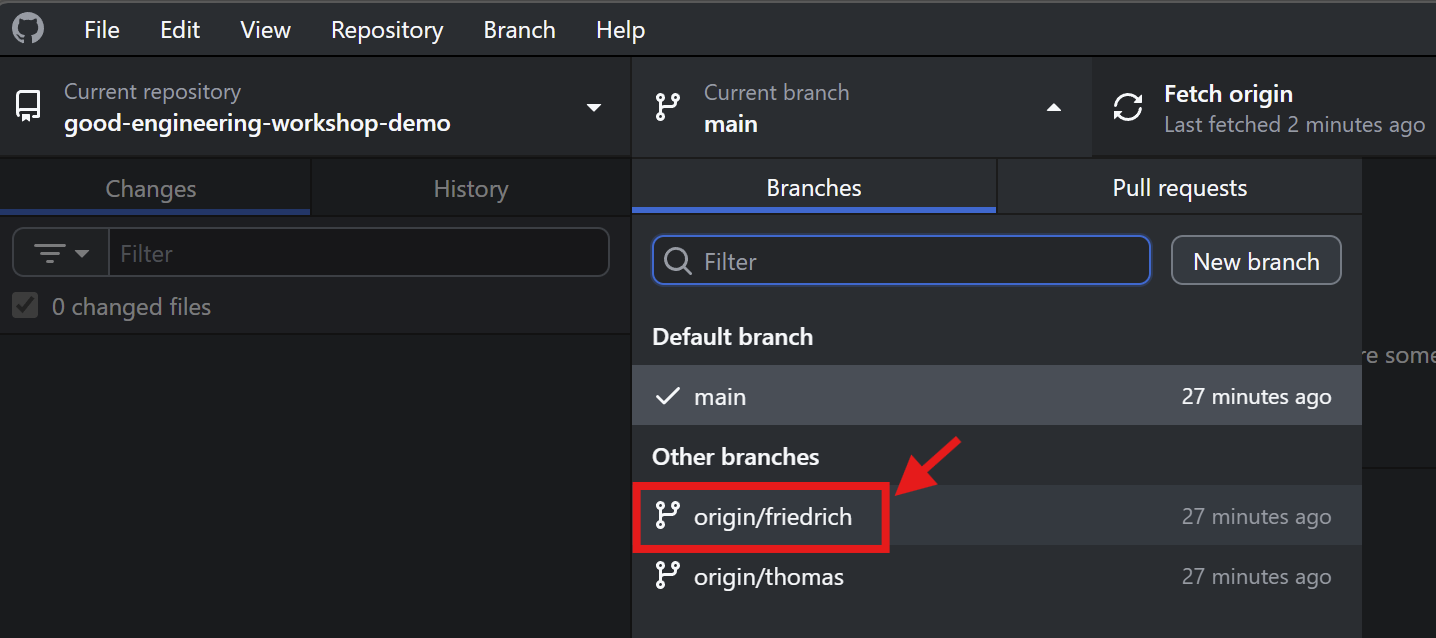Click the repository icon beside Current repository
This screenshot has width=1436, height=638.
28,107
